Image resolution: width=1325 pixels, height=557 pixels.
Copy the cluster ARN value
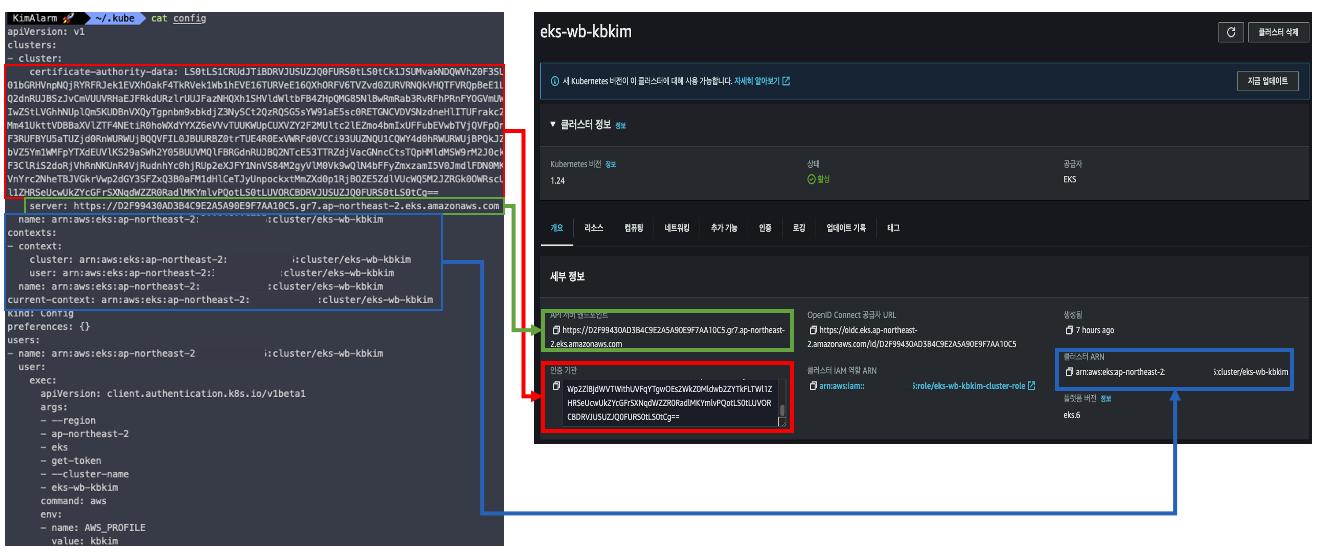[x=1069, y=372]
